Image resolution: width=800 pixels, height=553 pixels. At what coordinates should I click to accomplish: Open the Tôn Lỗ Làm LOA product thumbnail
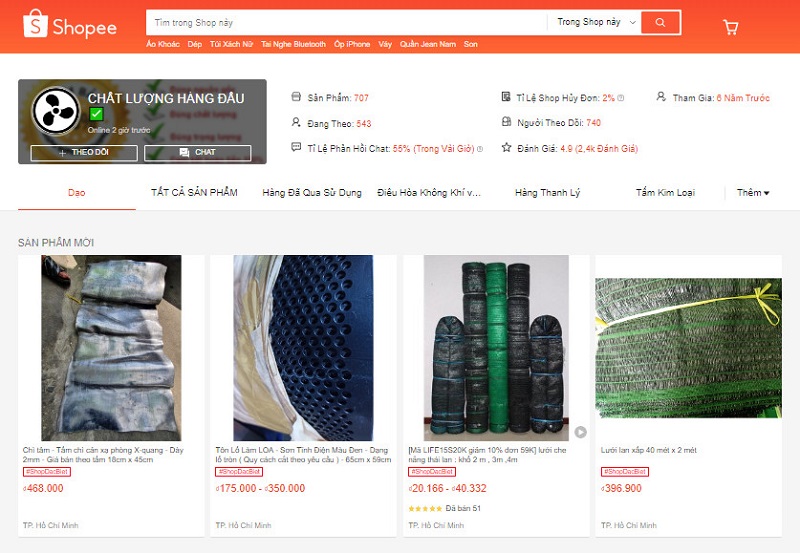click(x=303, y=348)
